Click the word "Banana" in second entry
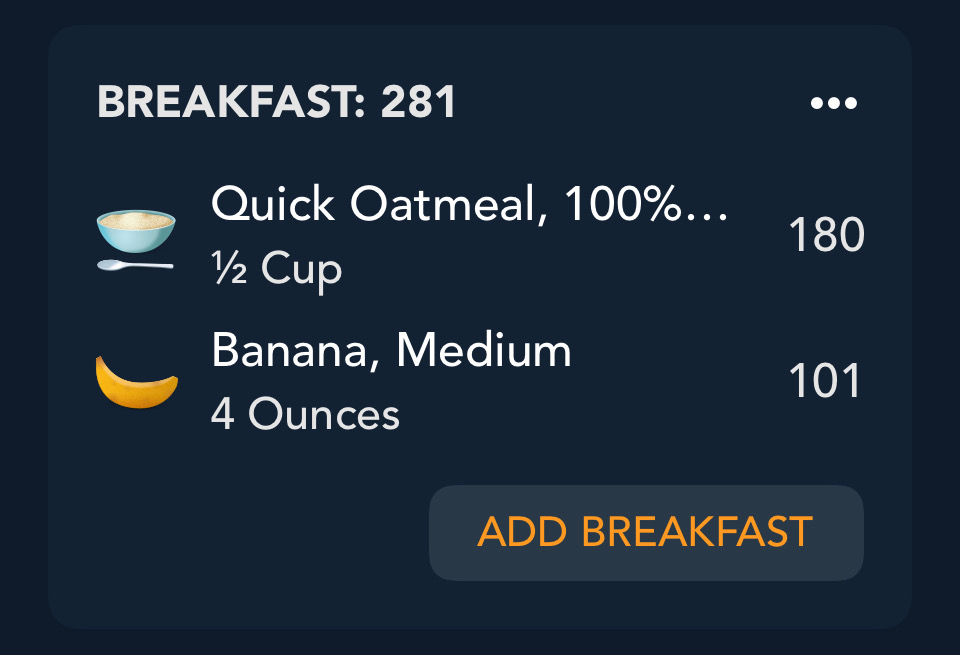 coord(290,351)
